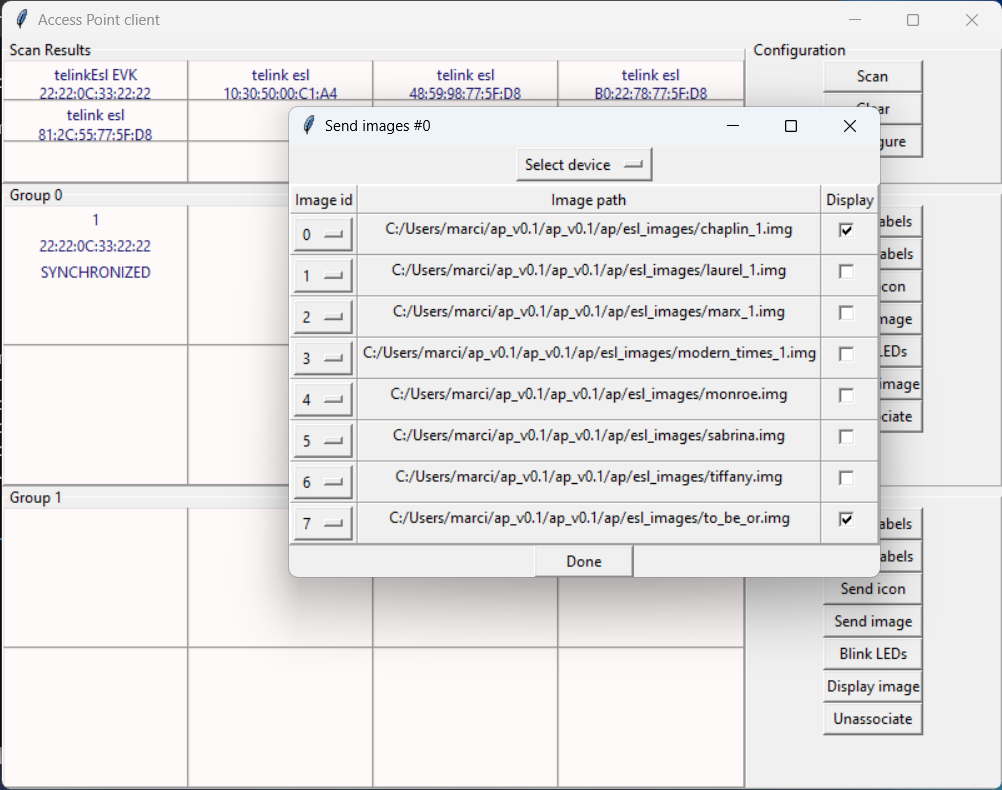Click the Access Point client feather icon
1002x790 pixels.
click(x=22, y=19)
